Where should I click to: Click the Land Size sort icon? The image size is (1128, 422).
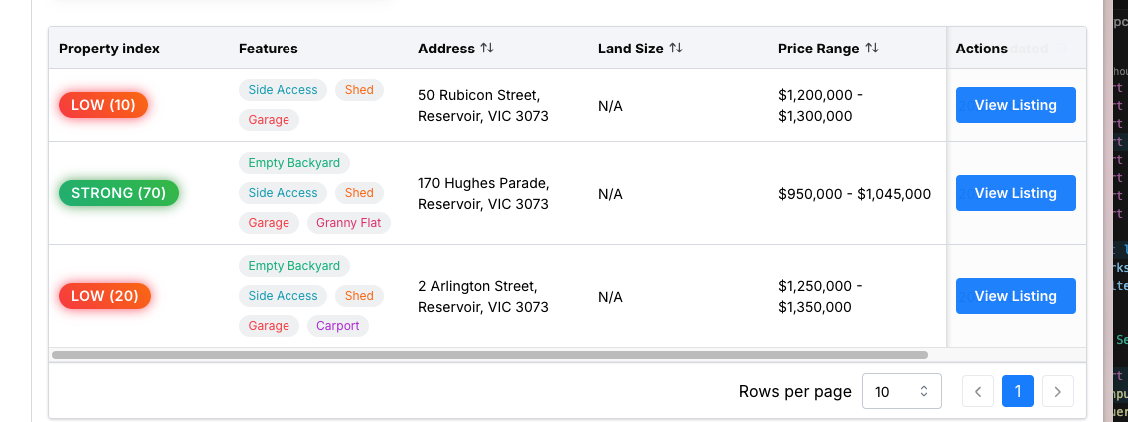pyautogui.click(x=676, y=48)
